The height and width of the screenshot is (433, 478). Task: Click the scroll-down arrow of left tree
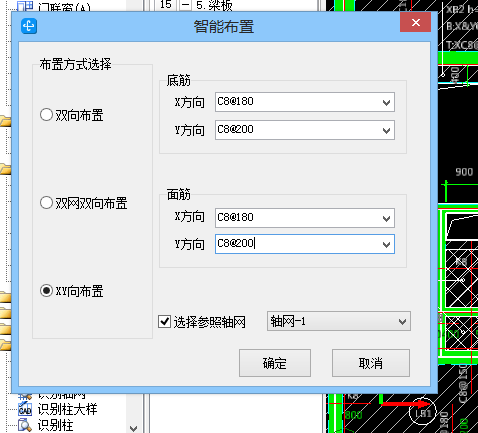(x=134, y=428)
